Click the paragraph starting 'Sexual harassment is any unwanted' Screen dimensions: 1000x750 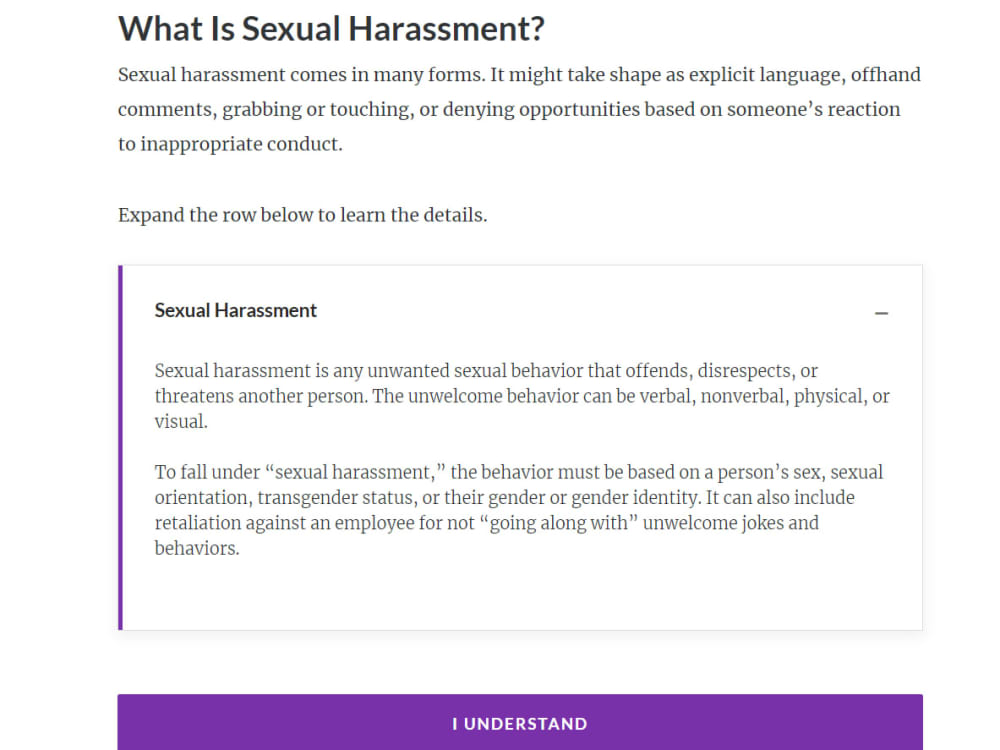522,396
